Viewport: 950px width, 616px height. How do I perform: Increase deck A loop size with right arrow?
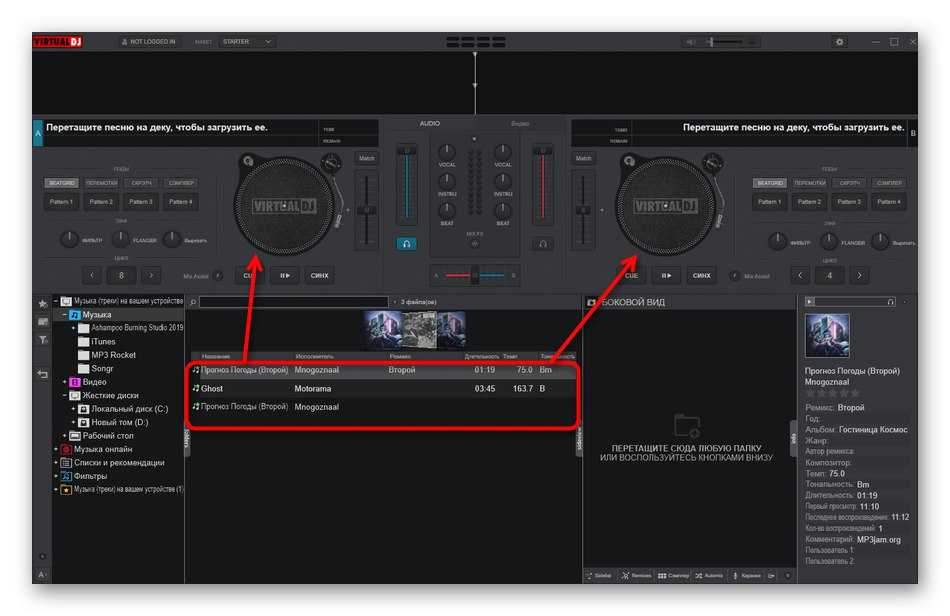[x=151, y=276]
